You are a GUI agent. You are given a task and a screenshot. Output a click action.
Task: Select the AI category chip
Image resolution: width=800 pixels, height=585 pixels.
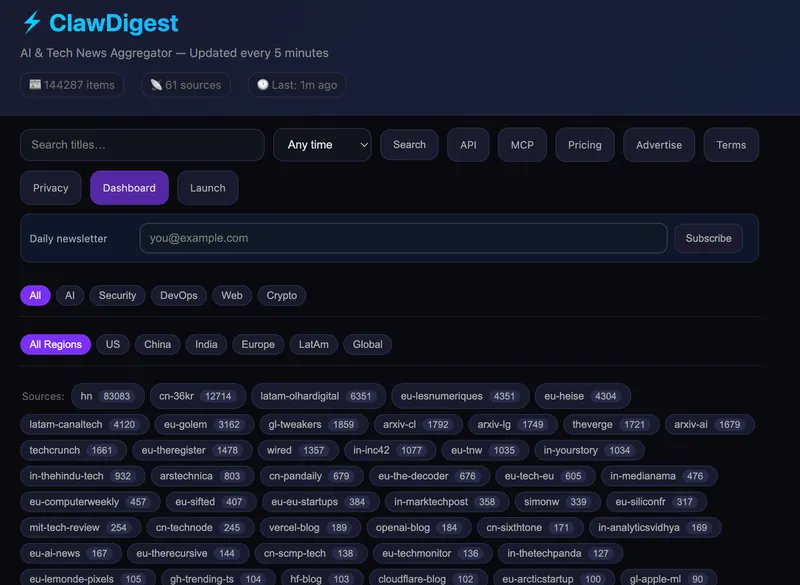[70, 295]
